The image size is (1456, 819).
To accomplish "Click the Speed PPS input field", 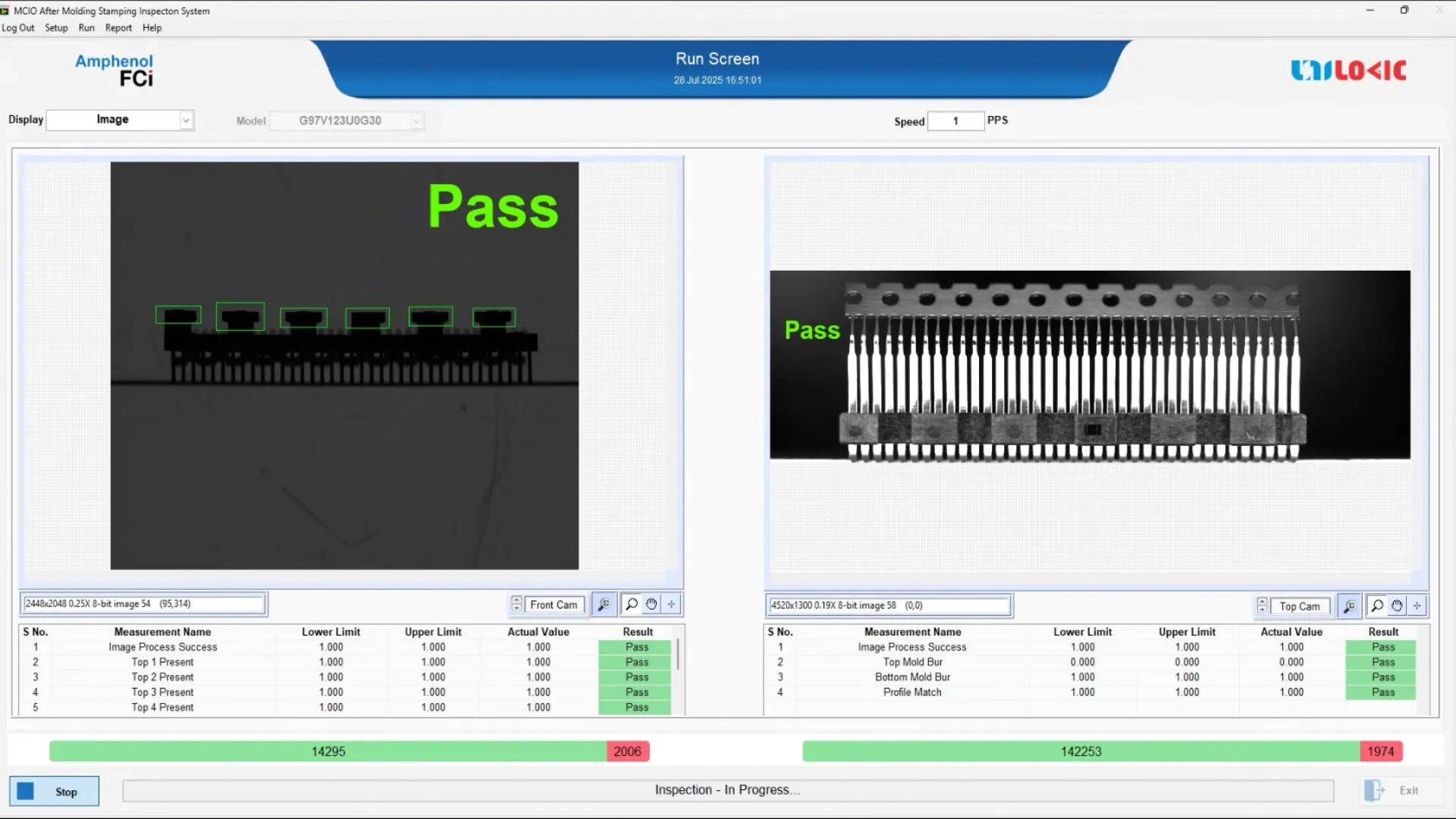I will 955,121.
